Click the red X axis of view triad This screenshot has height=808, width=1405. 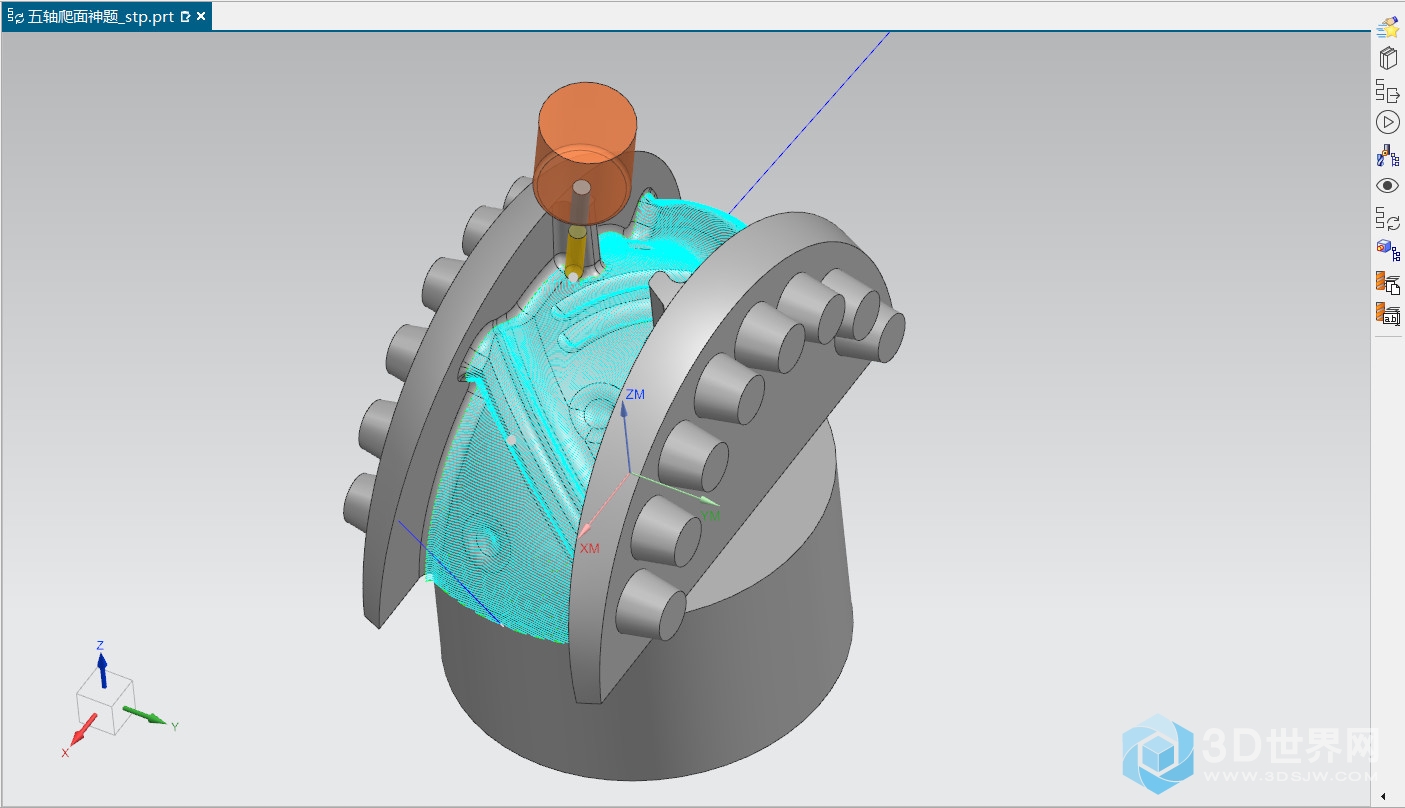click(84, 731)
